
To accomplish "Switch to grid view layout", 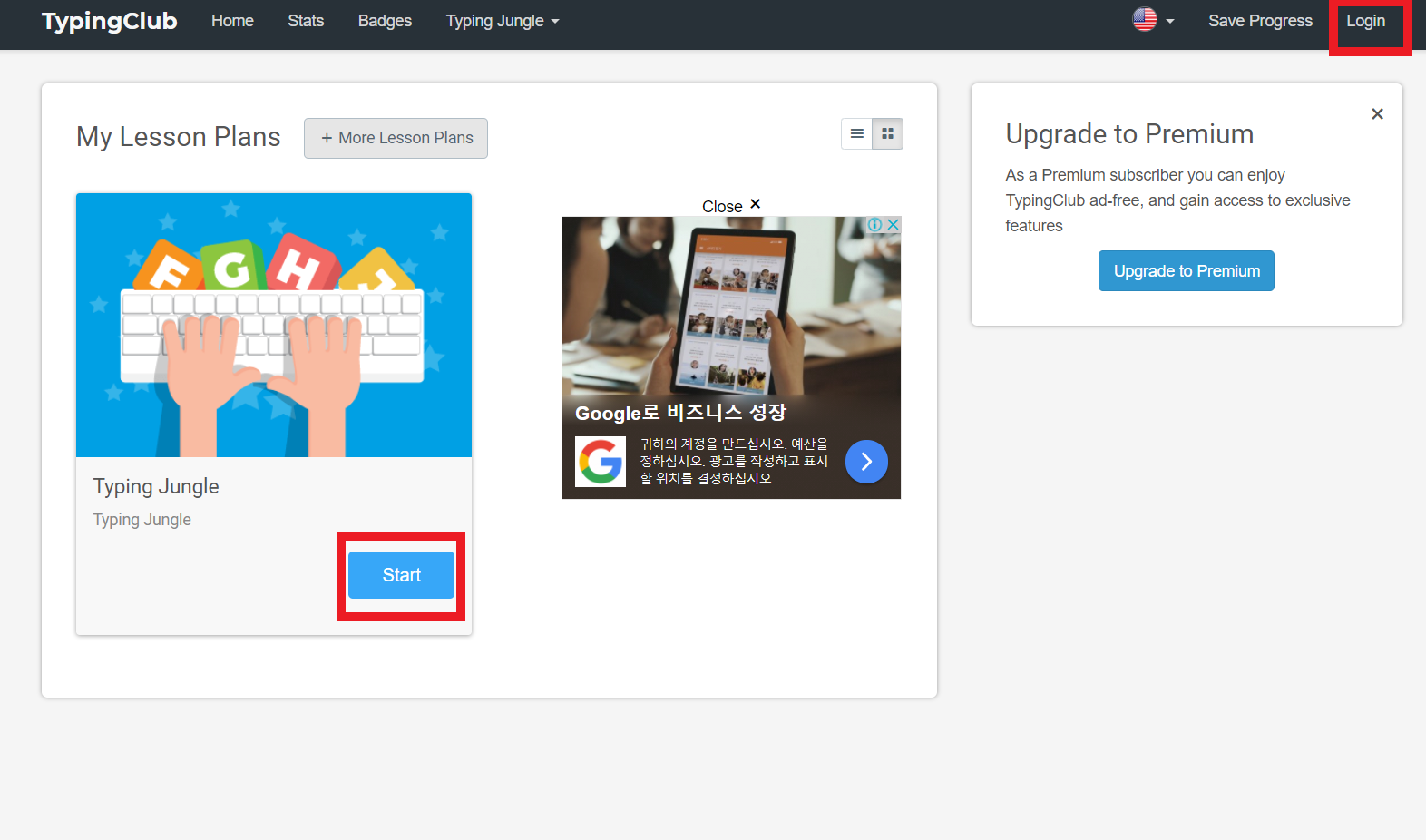I will coord(888,134).
